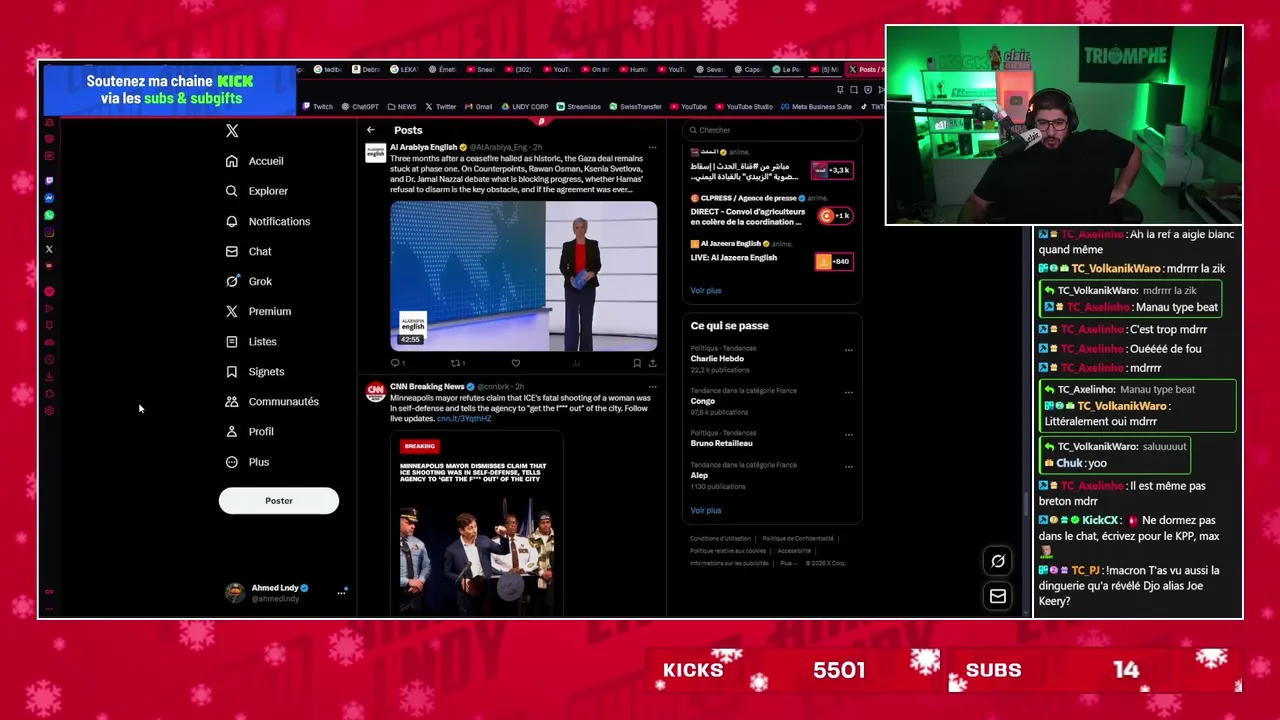The width and height of the screenshot is (1280, 720).
Task: Open the ChatGPT bookmark
Action: (360, 107)
